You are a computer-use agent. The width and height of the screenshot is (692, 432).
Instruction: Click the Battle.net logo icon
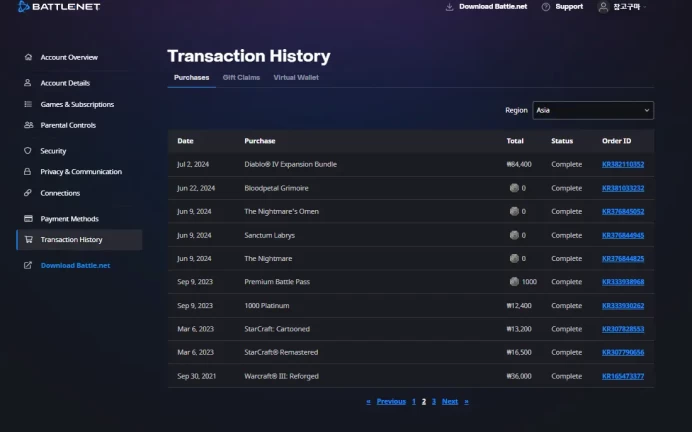click(23, 7)
